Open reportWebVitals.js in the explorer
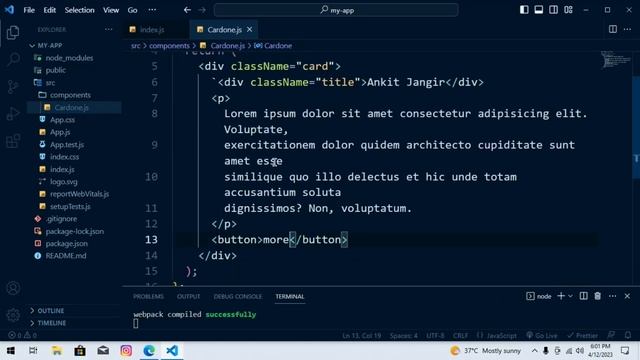The width and height of the screenshot is (640, 360). coord(79,194)
